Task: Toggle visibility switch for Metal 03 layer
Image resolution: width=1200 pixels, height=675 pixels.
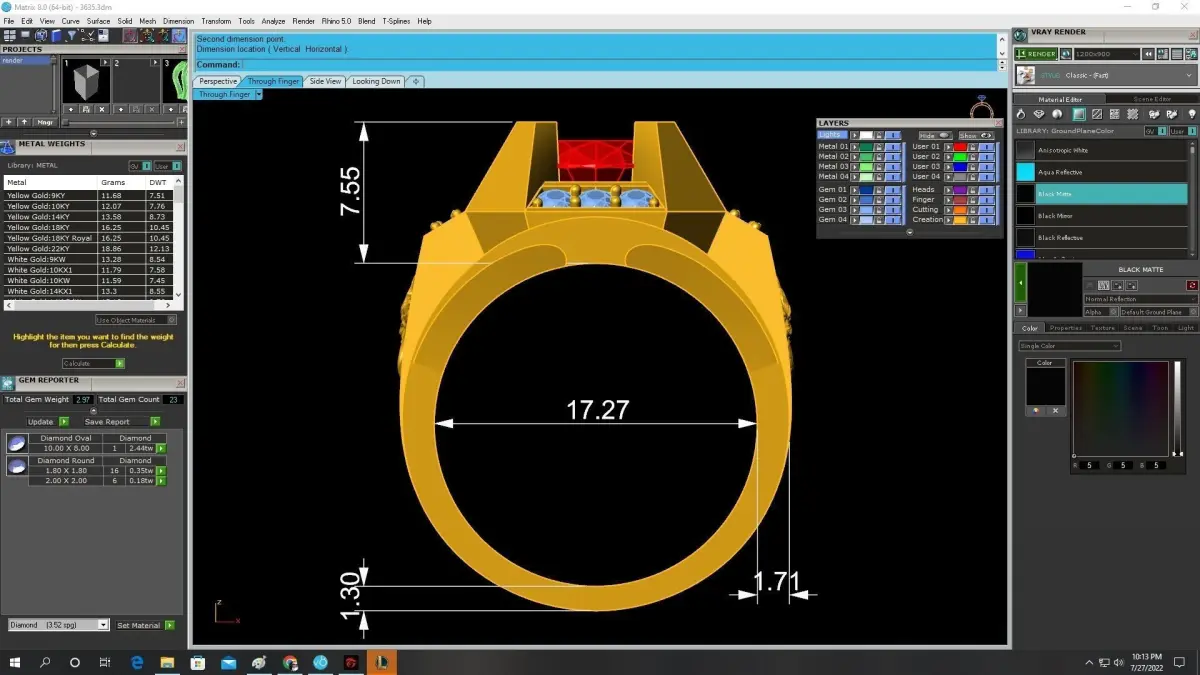Action: point(893,167)
